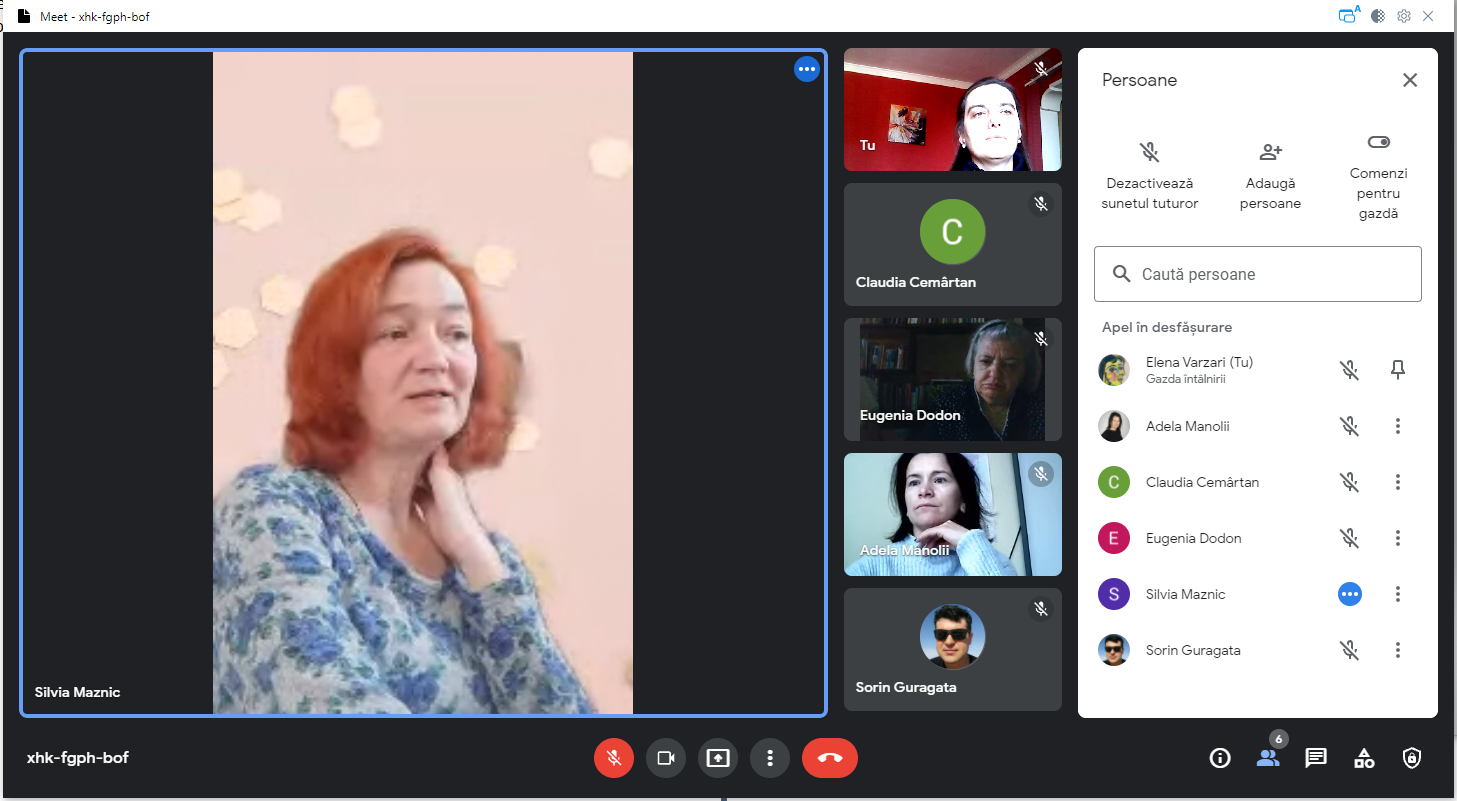Select Eugenia Dodon video thumbnail
The image size is (1457, 801).
click(x=952, y=380)
